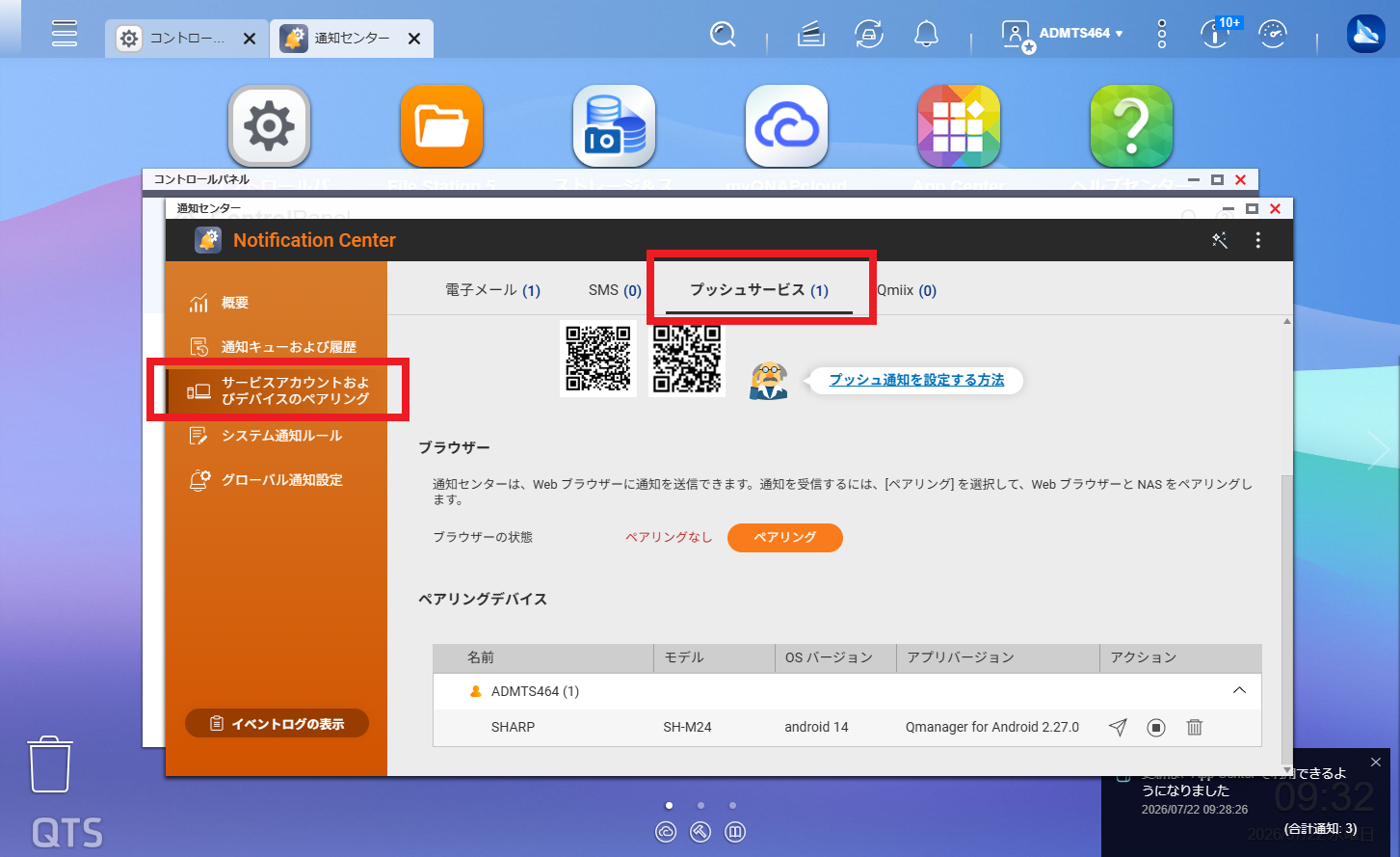Screen dimensions: 1400x857
Task: Open the top bar three-dot more menu
Action: click(1162, 34)
